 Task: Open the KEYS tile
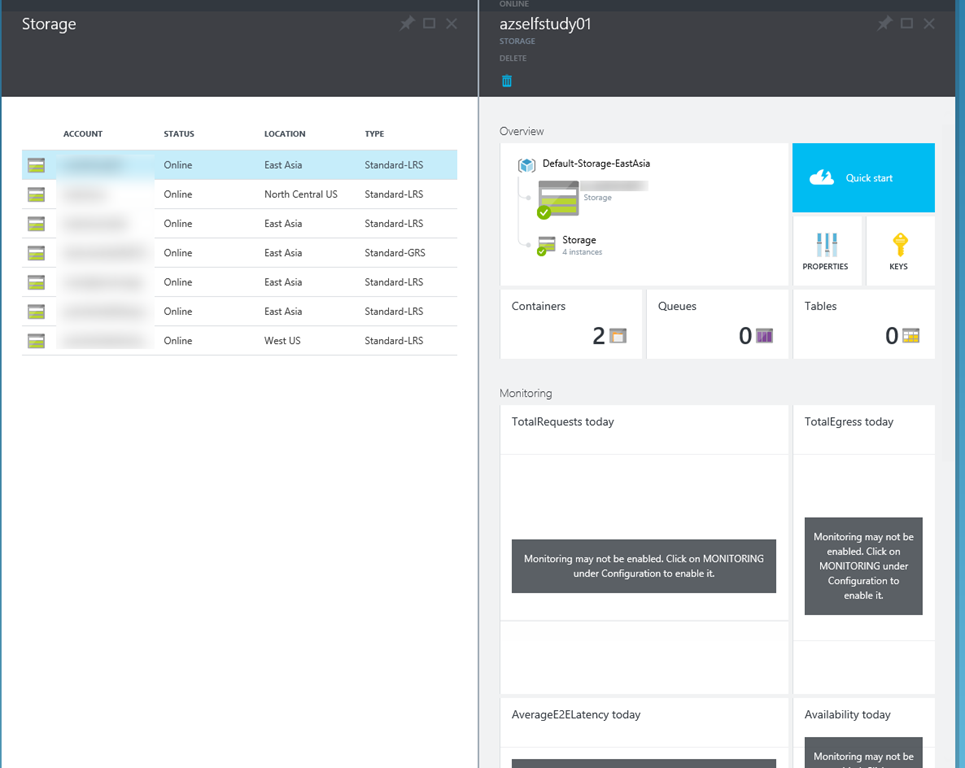click(x=900, y=250)
